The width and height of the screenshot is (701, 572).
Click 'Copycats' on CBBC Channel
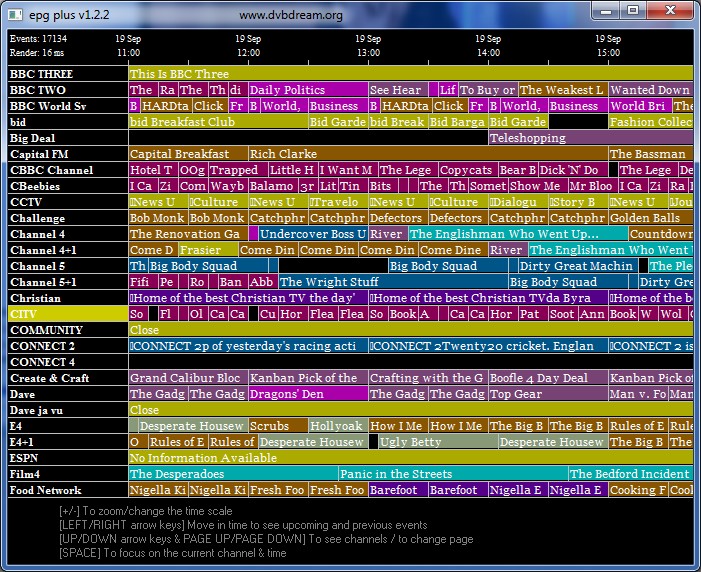(468, 170)
